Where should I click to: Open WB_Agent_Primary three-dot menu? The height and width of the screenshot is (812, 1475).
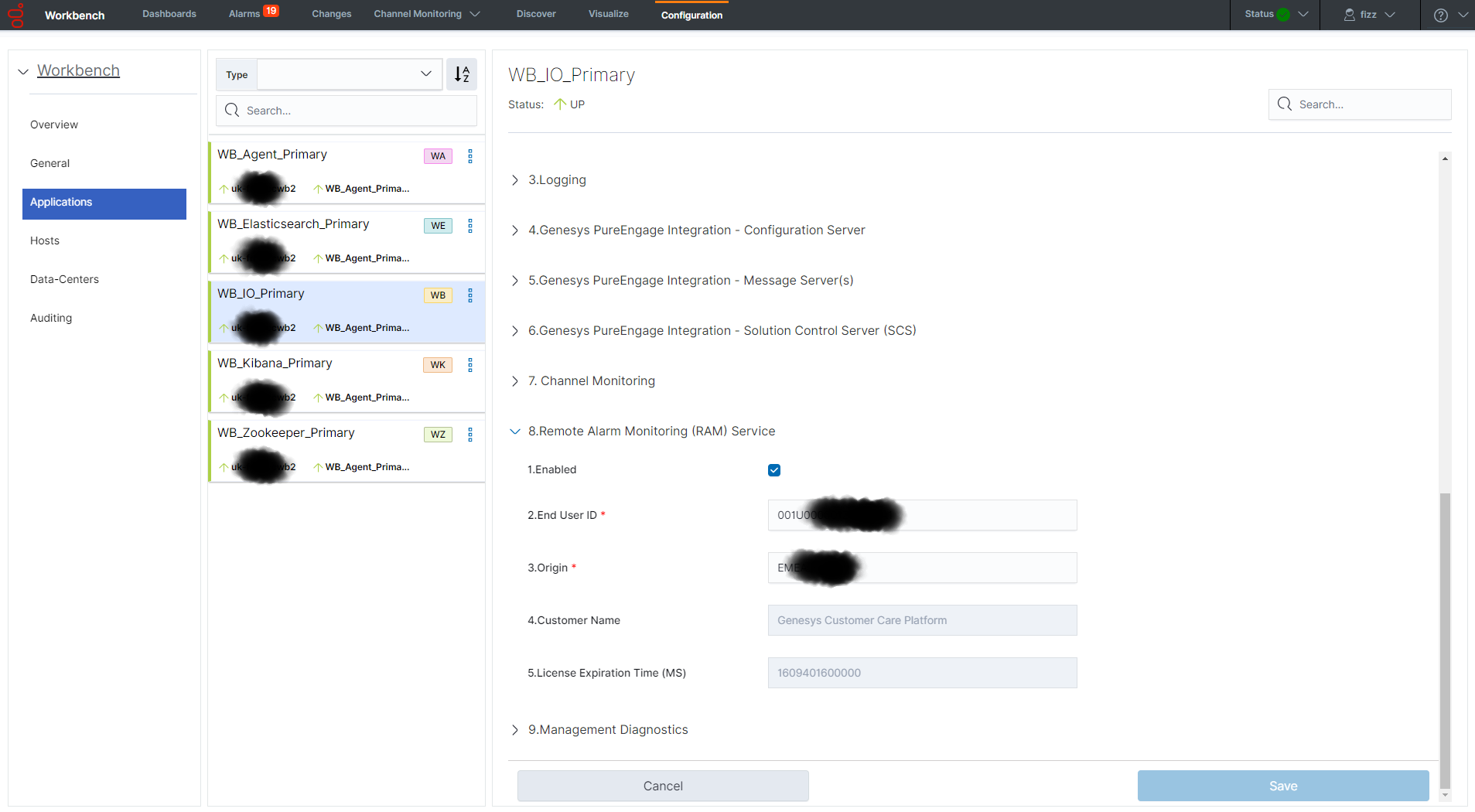coord(470,156)
